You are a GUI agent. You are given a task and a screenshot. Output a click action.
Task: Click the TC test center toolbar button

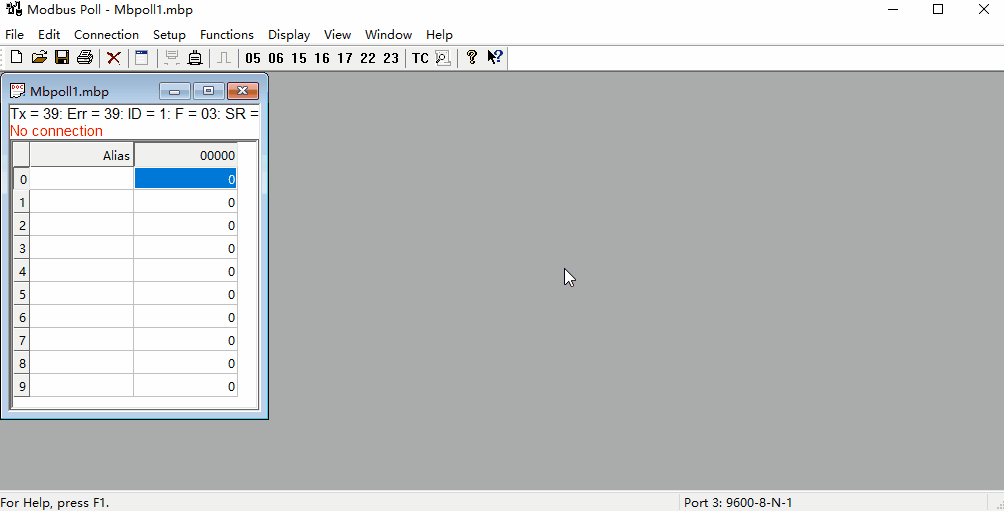pyautogui.click(x=420, y=58)
